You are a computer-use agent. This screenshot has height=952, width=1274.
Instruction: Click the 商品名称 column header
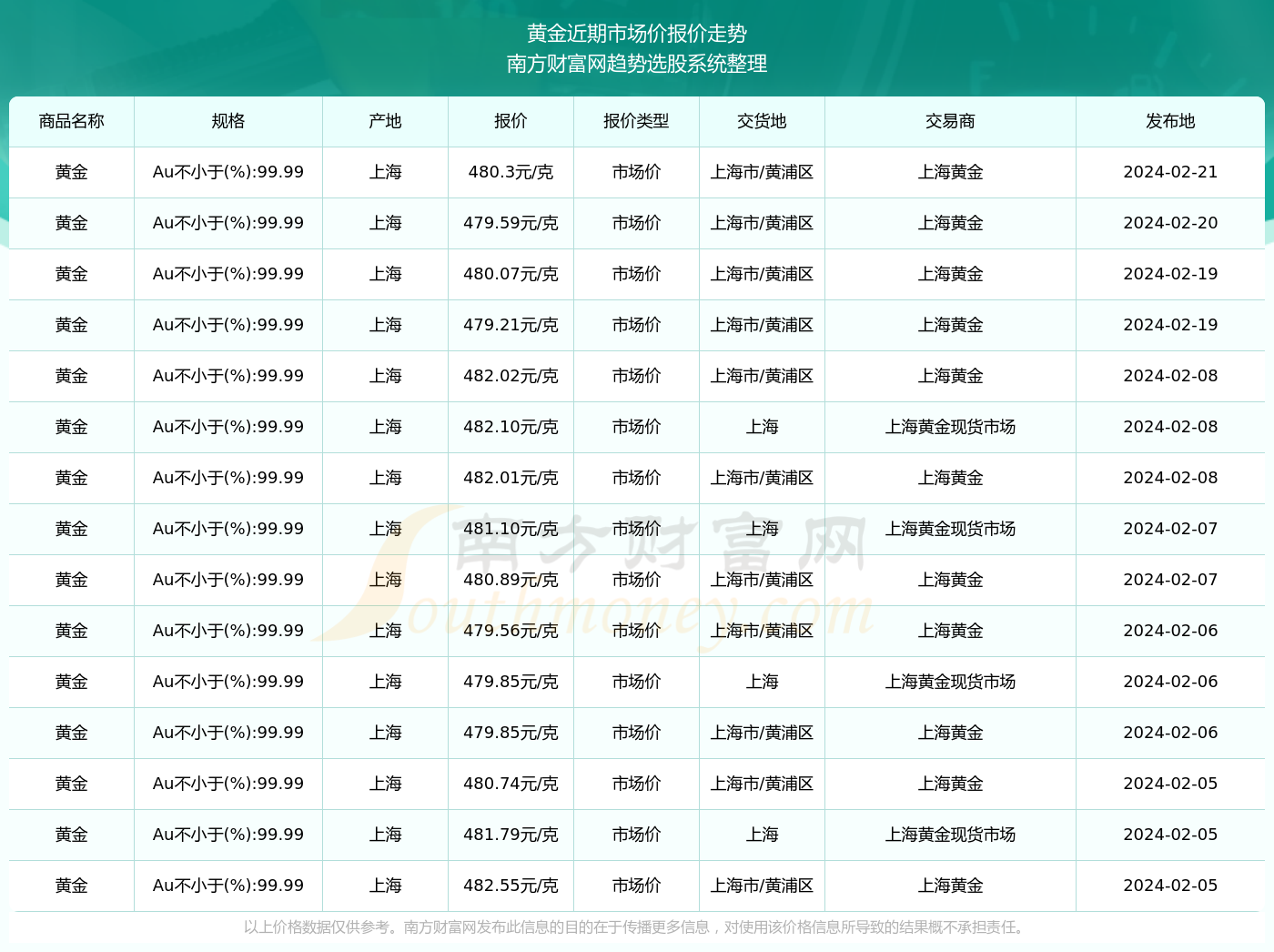(x=71, y=121)
